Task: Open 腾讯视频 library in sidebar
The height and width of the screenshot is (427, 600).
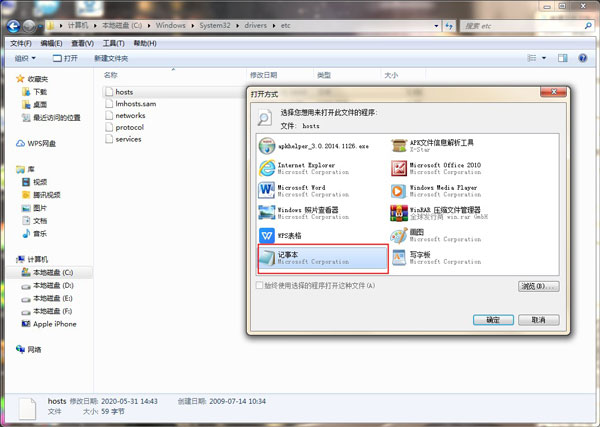Action: 41,195
